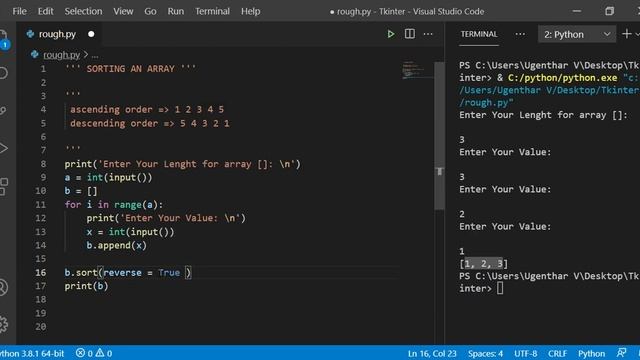Open the File menu

19,11
